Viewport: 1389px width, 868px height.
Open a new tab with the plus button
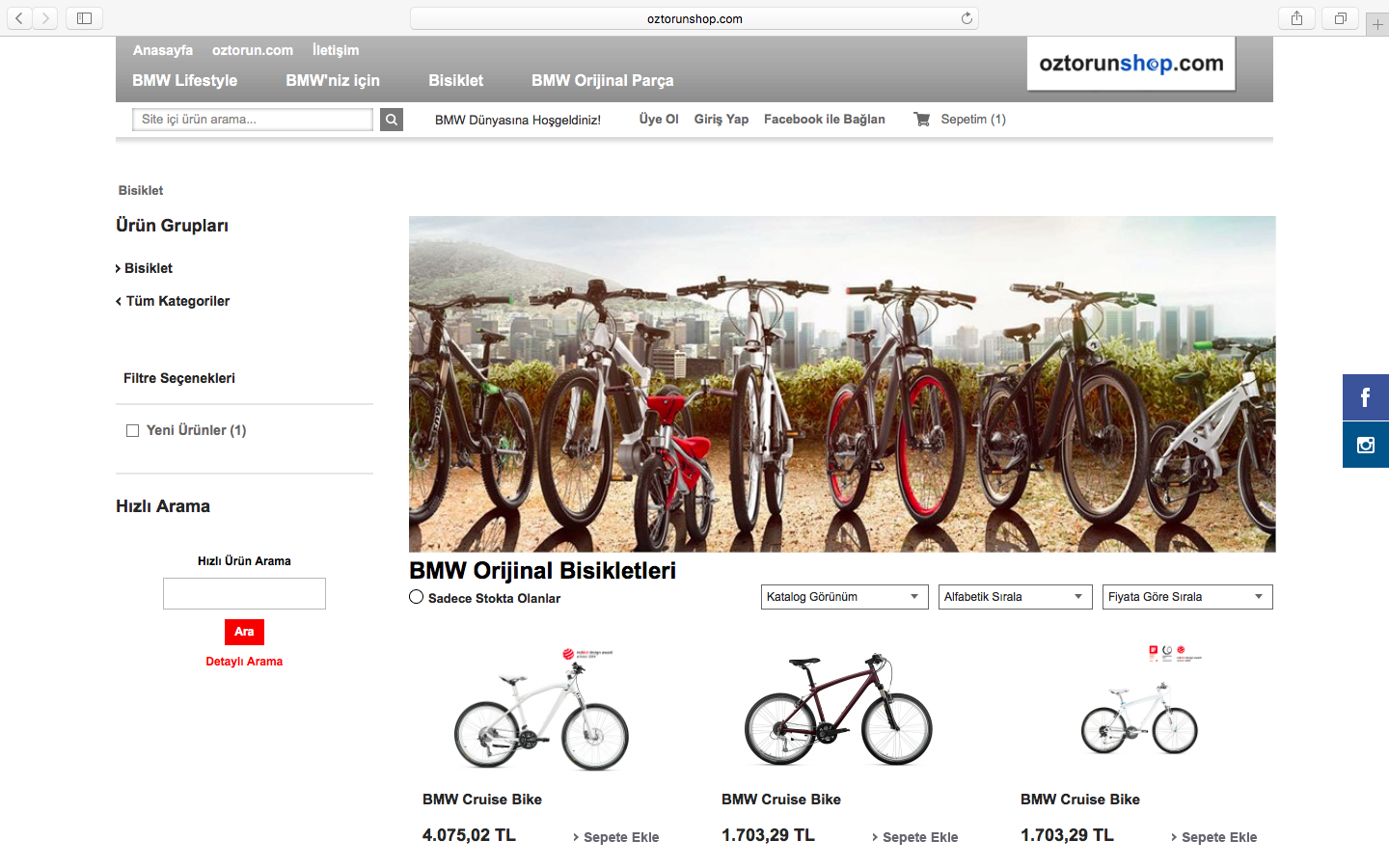pos(1377,24)
